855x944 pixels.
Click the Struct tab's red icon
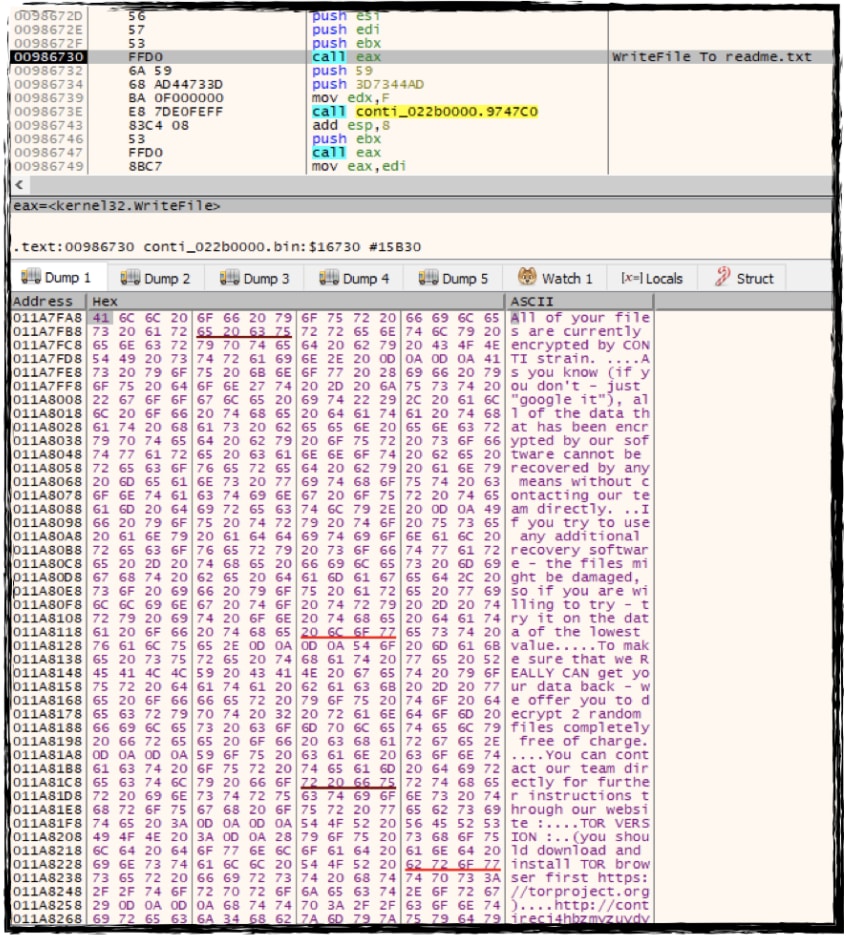tap(722, 278)
